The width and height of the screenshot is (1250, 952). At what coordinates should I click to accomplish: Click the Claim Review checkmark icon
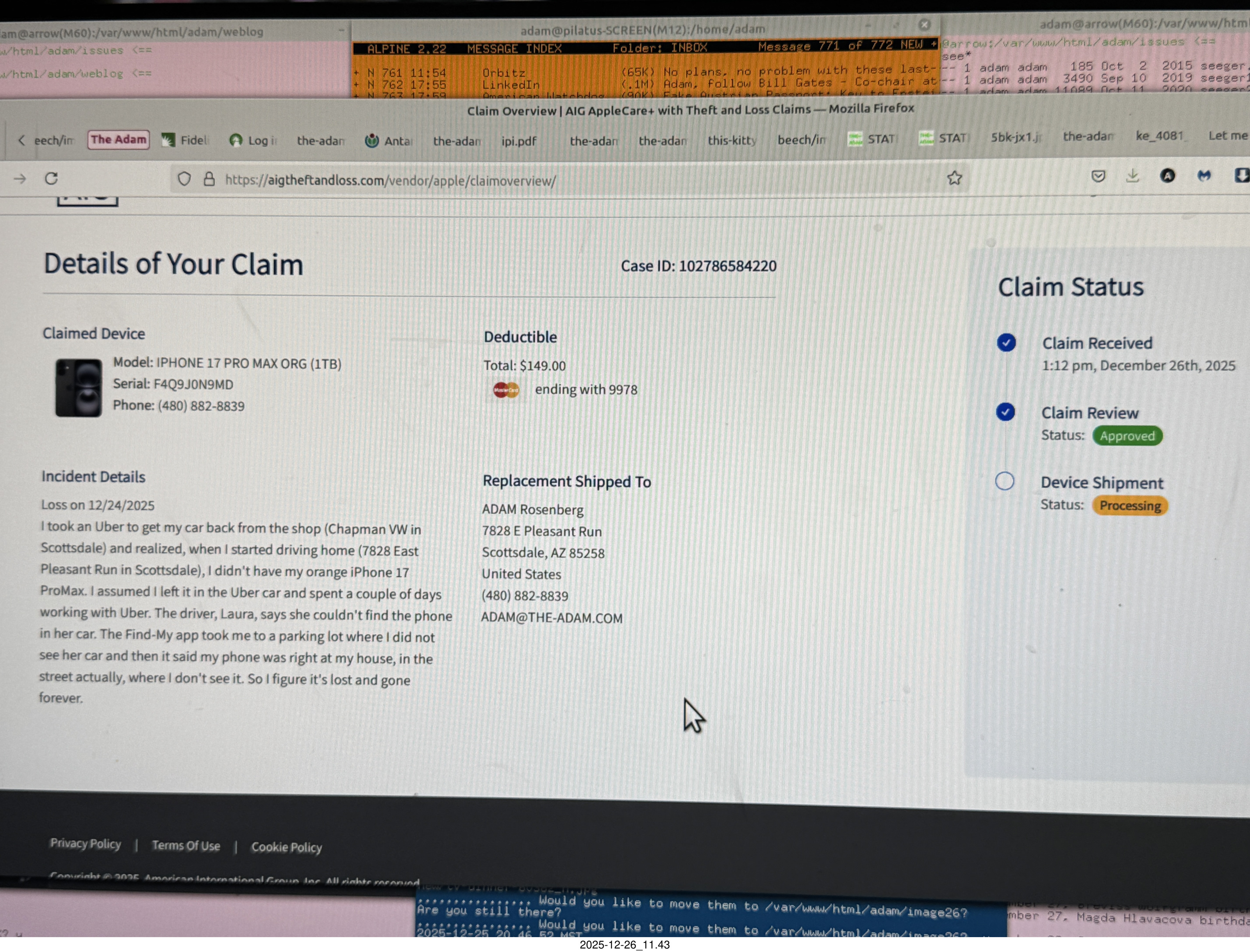click(x=1005, y=412)
